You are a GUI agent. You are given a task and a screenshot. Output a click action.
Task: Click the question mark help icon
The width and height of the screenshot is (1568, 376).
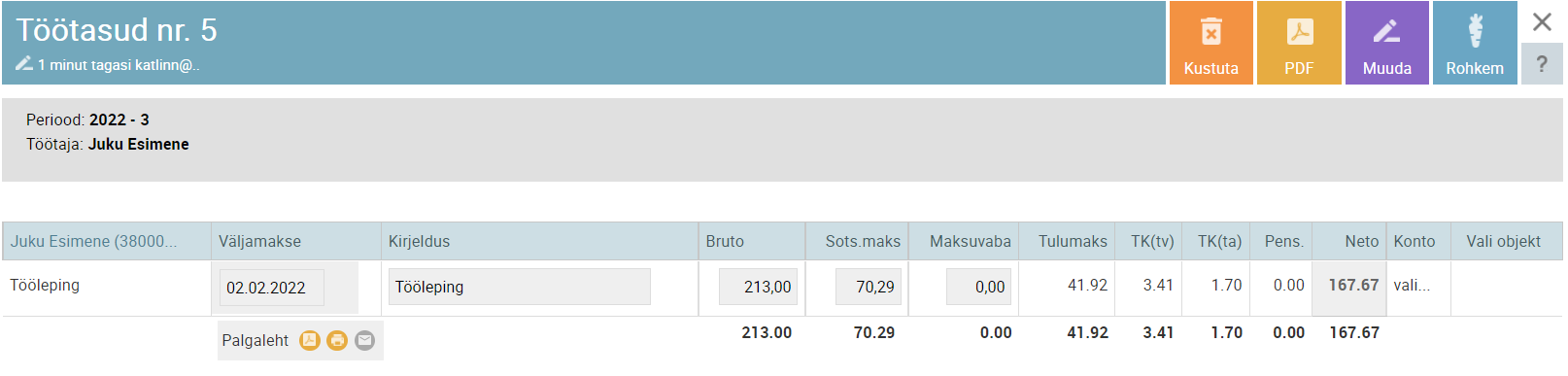1542,64
